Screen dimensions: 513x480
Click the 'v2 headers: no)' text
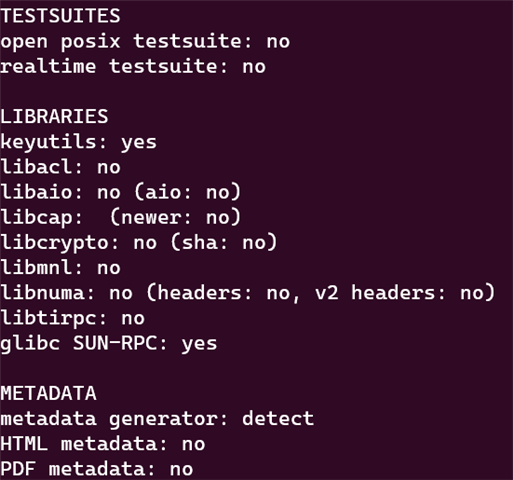pyautogui.click(x=405, y=293)
